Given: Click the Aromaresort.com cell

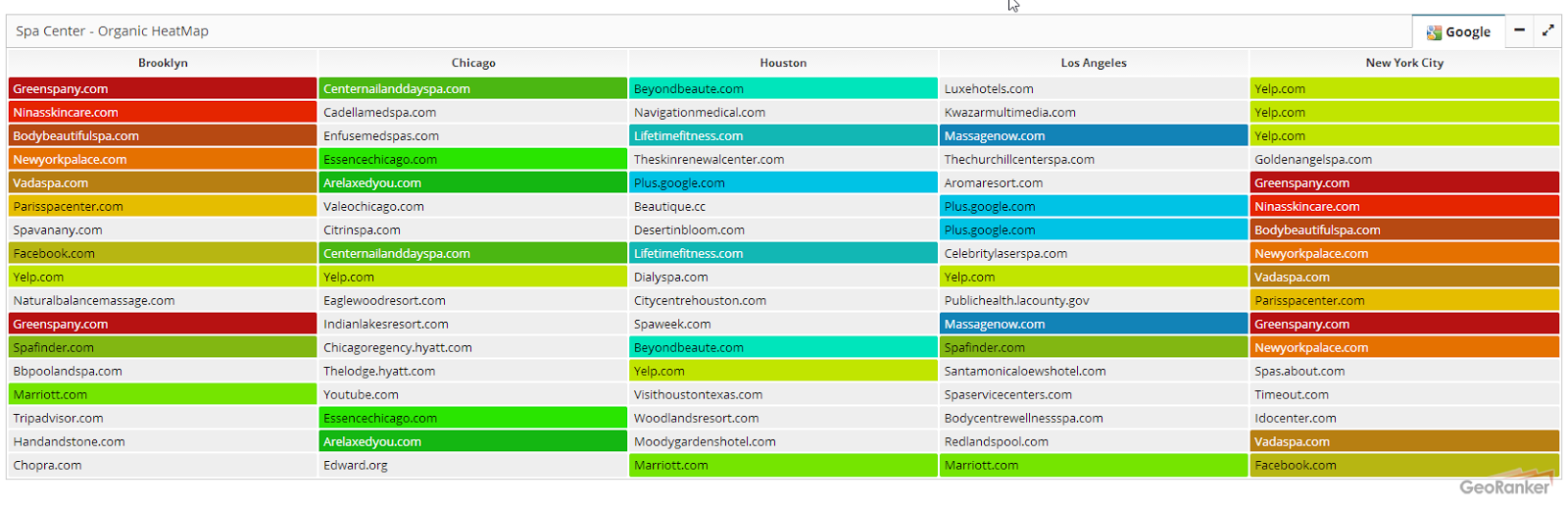Looking at the screenshot, I should 1094,182.
